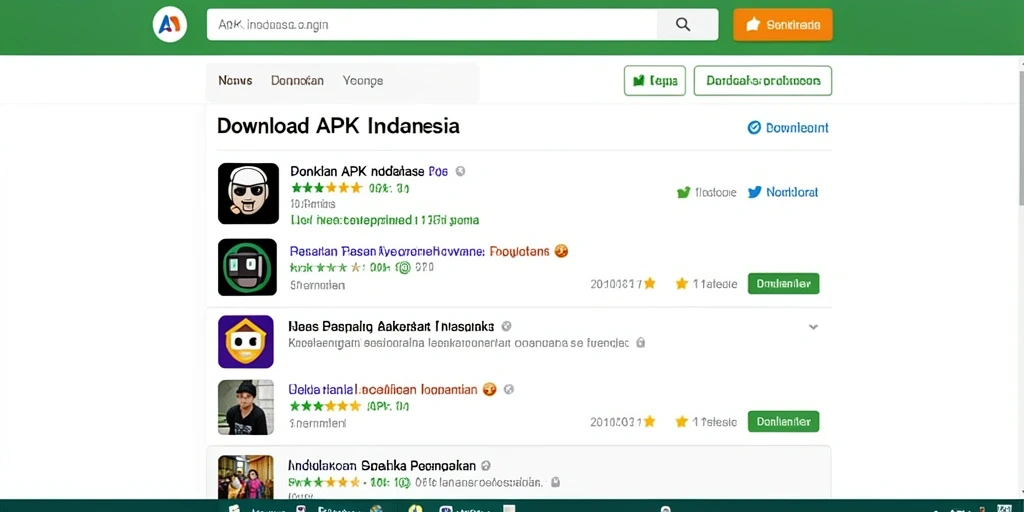Click the emoji icon after Fooyolans title
Viewport: 1024px width, 512px height.
pyautogui.click(x=561, y=251)
